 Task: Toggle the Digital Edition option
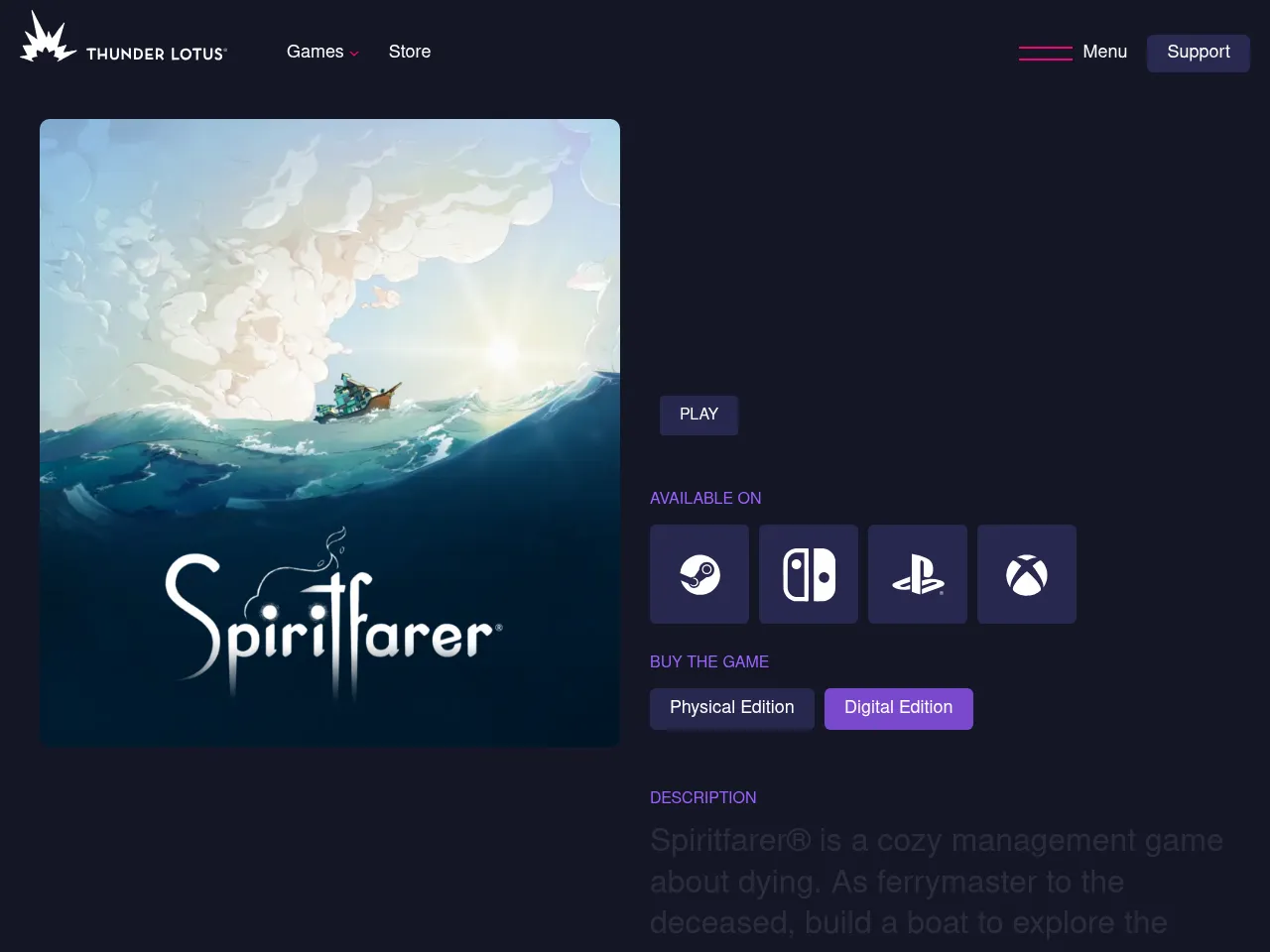click(898, 708)
